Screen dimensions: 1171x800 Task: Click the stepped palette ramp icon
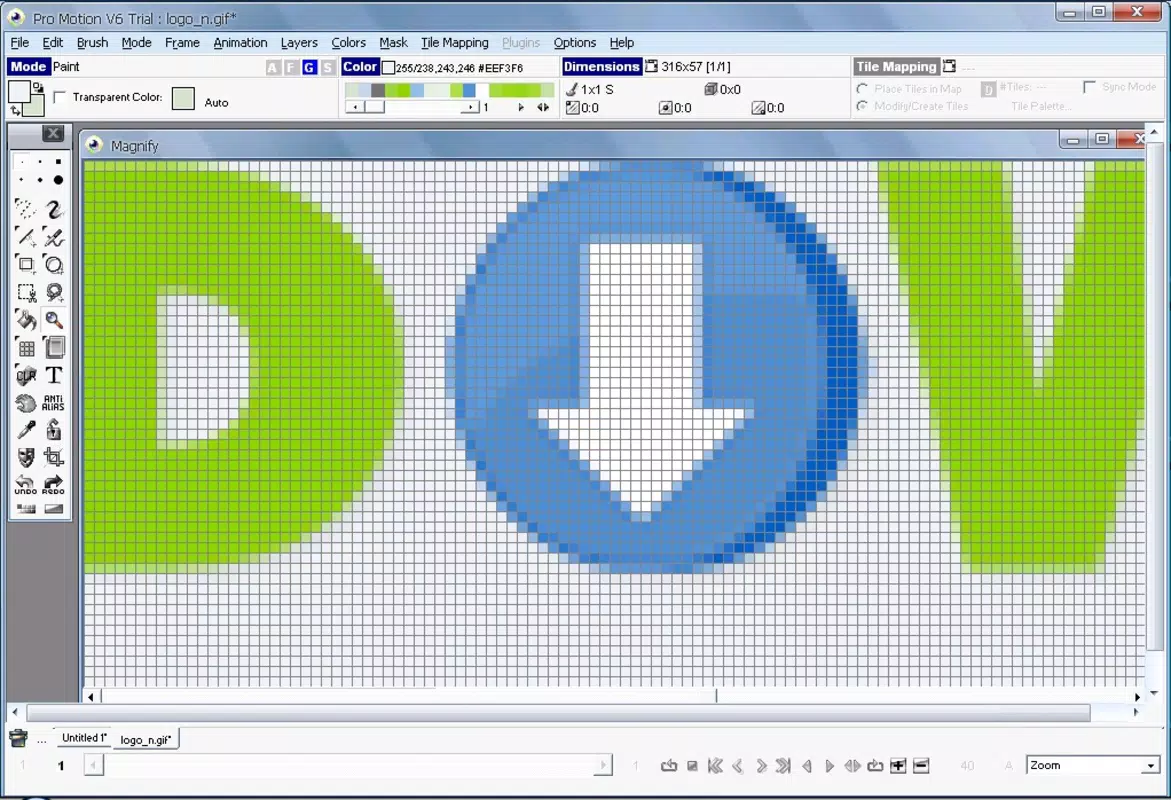(25, 509)
